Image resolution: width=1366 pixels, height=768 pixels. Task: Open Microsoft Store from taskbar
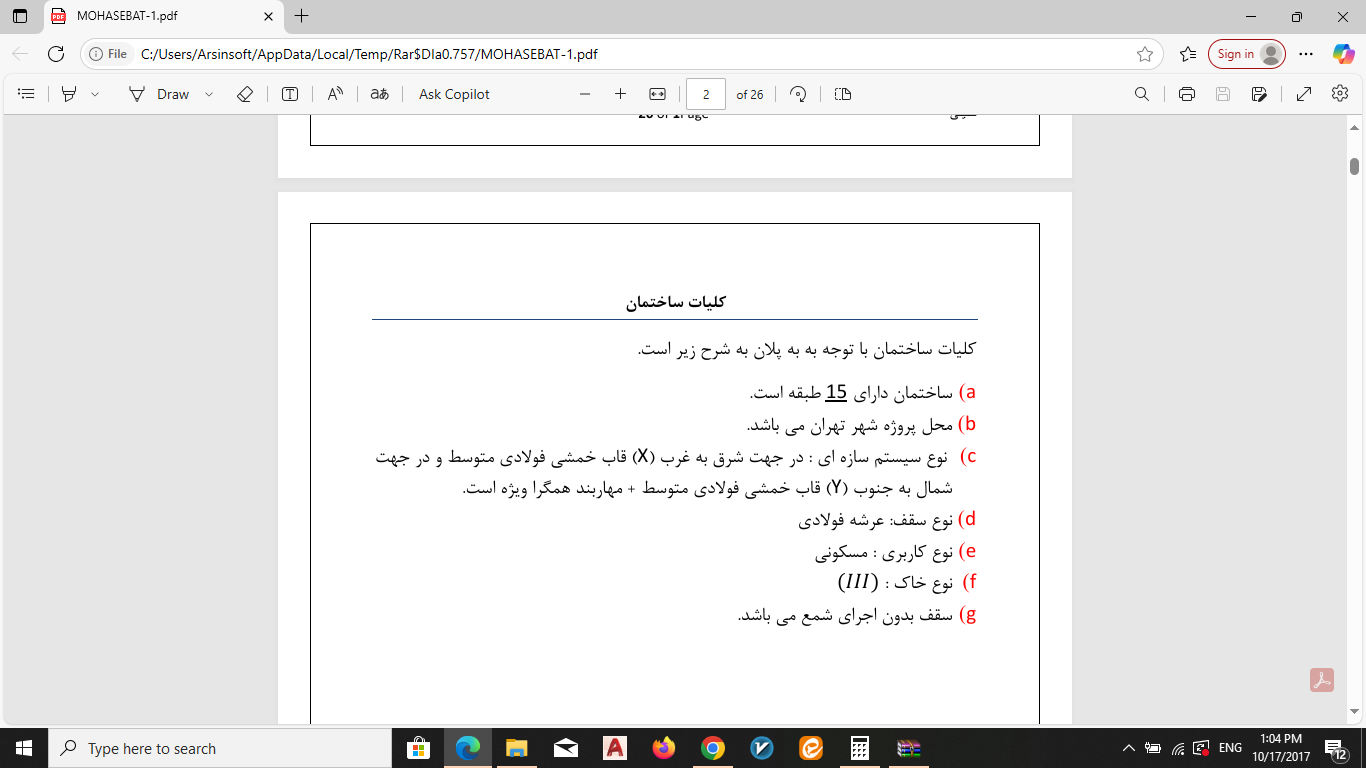(x=419, y=748)
